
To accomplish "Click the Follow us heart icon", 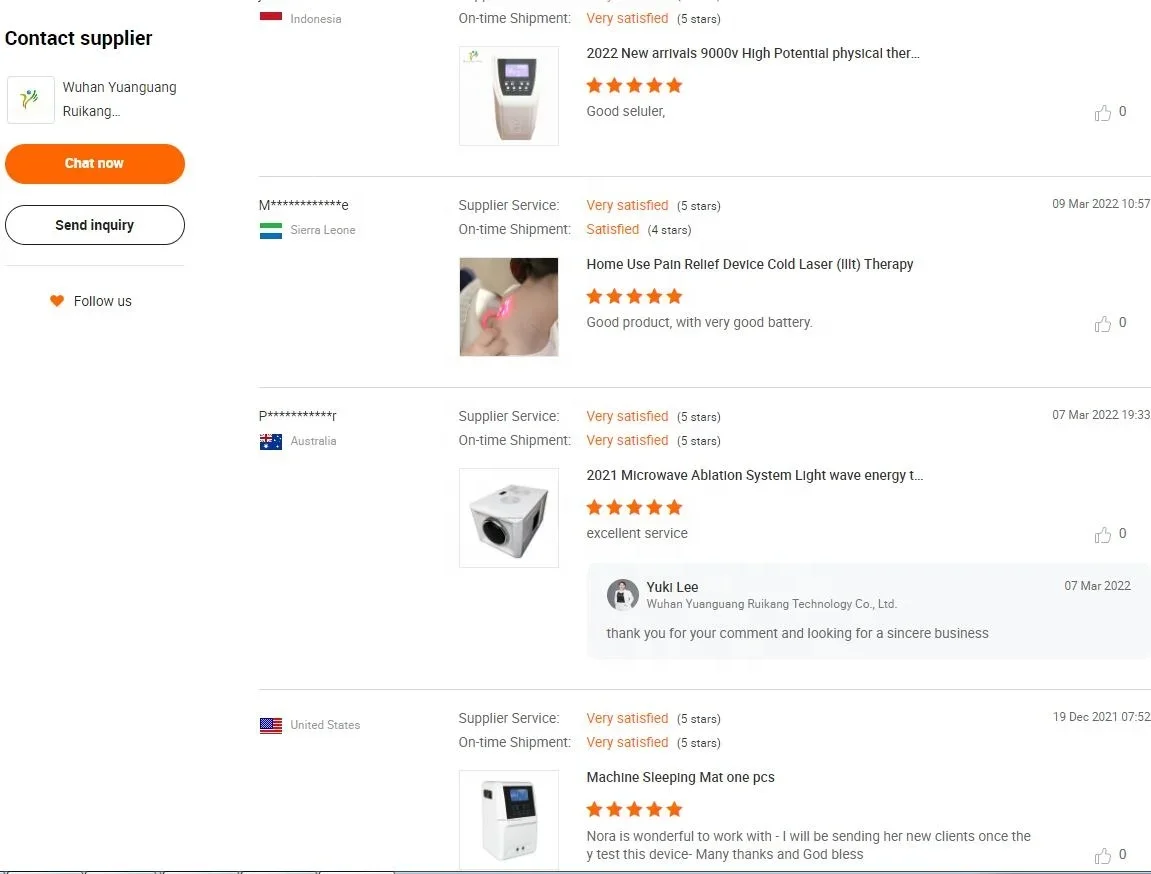I will [x=57, y=301].
